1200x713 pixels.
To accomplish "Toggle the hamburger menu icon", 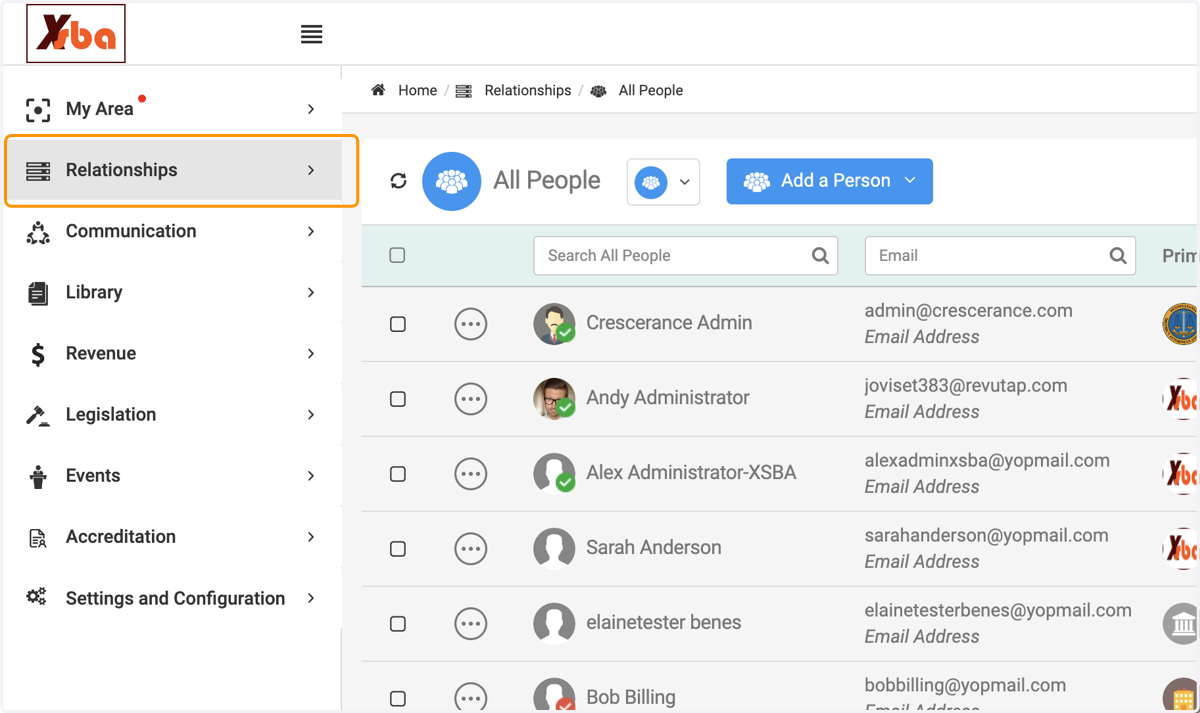I will point(312,34).
